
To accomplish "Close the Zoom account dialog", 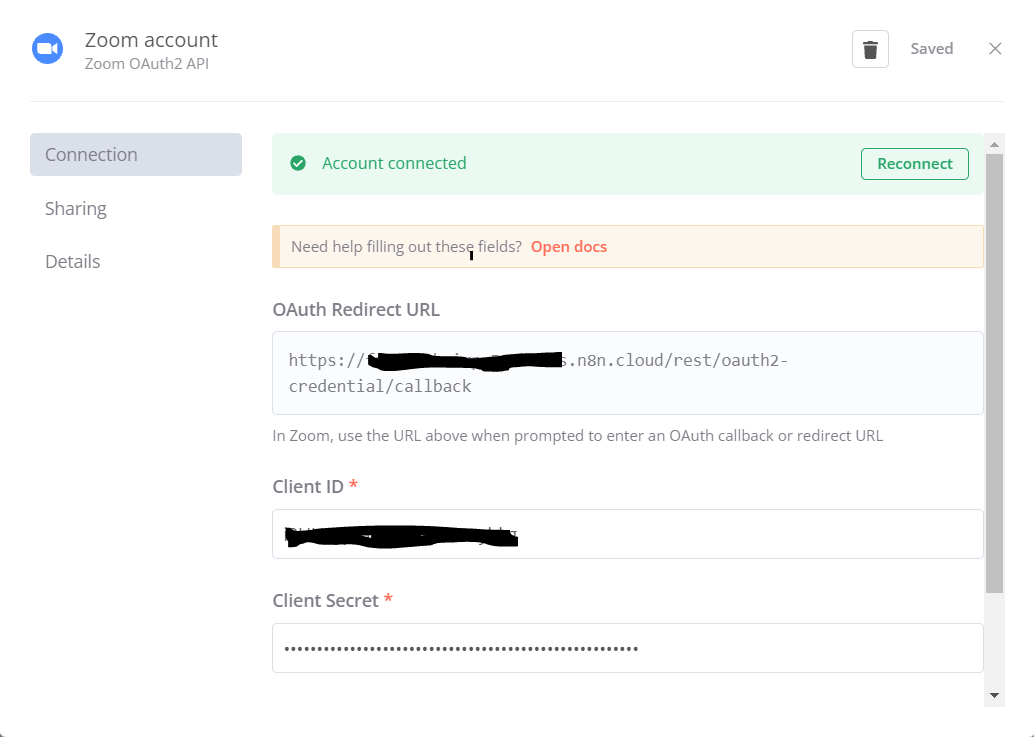I will coord(995,49).
